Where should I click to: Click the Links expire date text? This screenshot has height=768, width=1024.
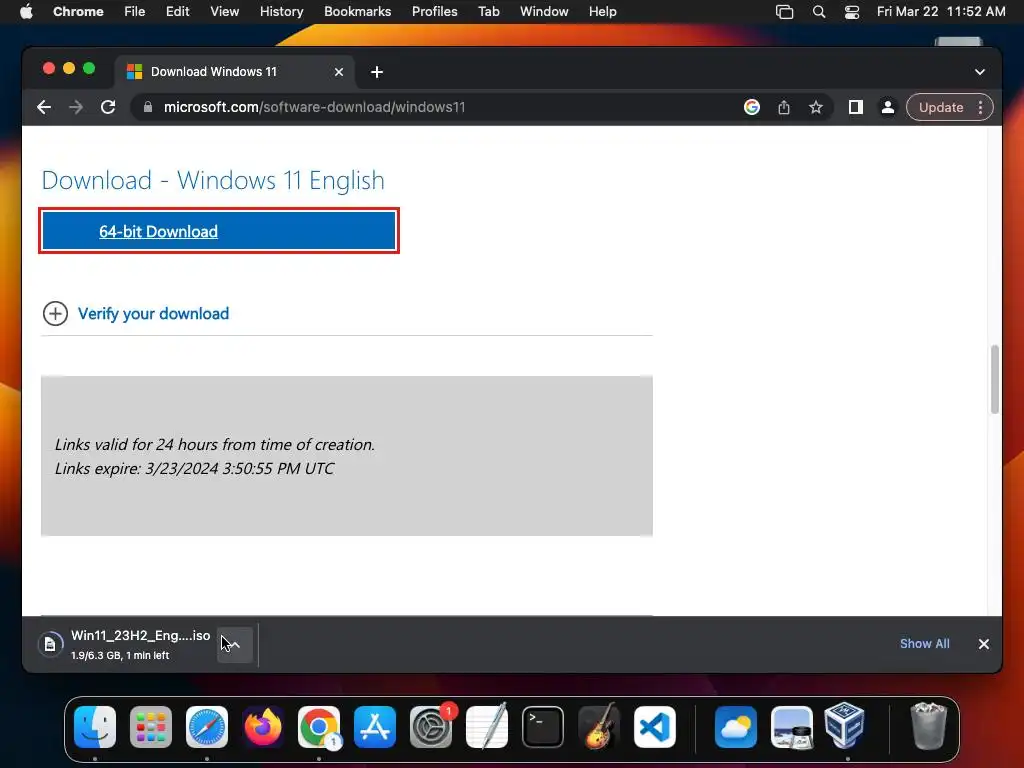(x=194, y=468)
